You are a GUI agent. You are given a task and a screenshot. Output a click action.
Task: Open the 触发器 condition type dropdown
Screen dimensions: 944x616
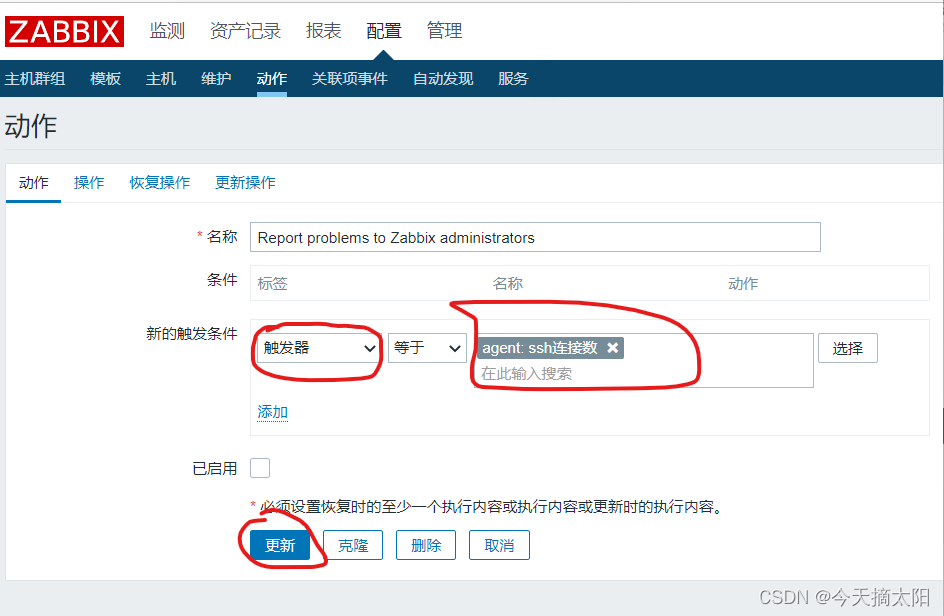(x=319, y=348)
